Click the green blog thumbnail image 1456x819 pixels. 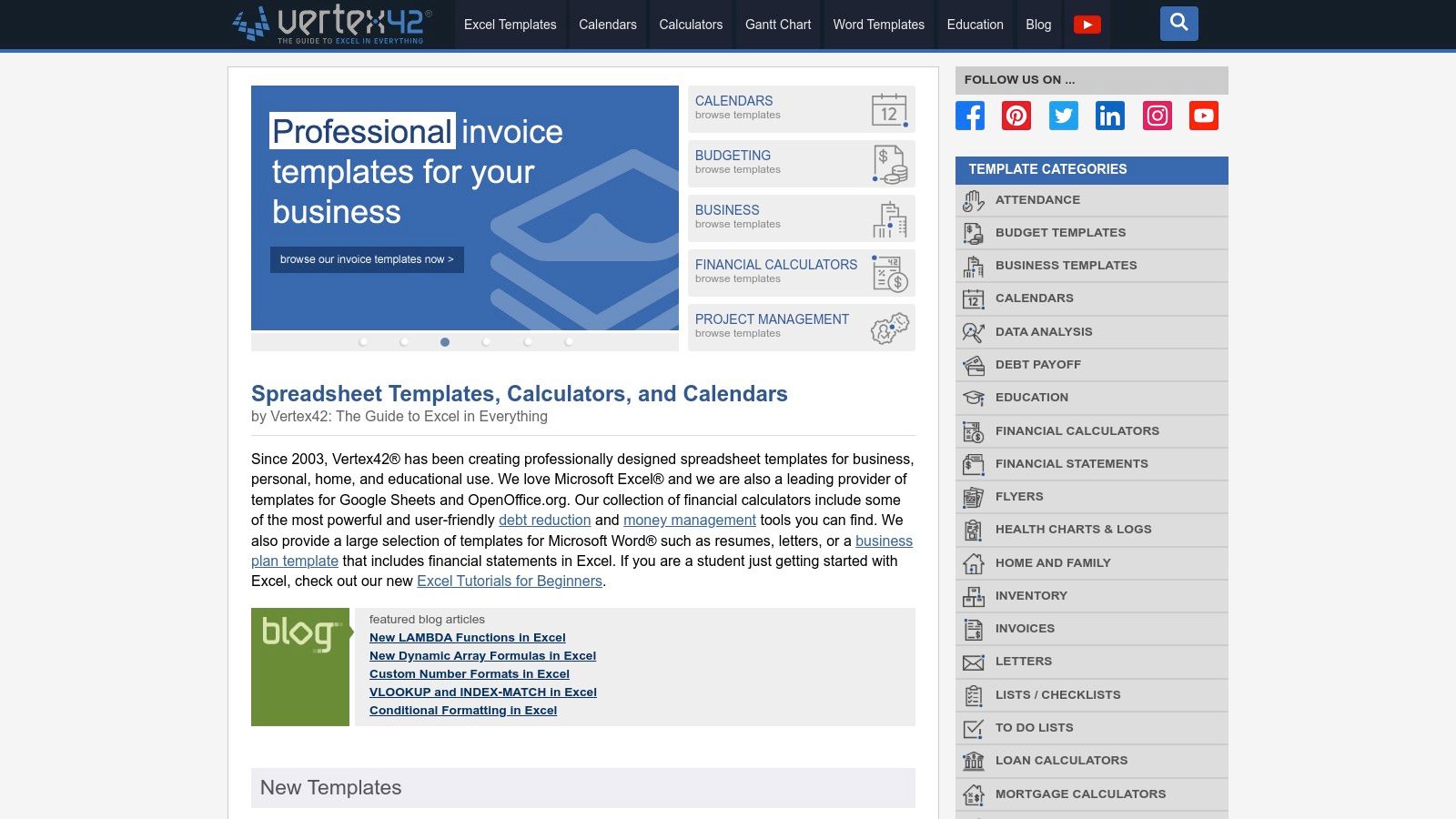[300, 667]
